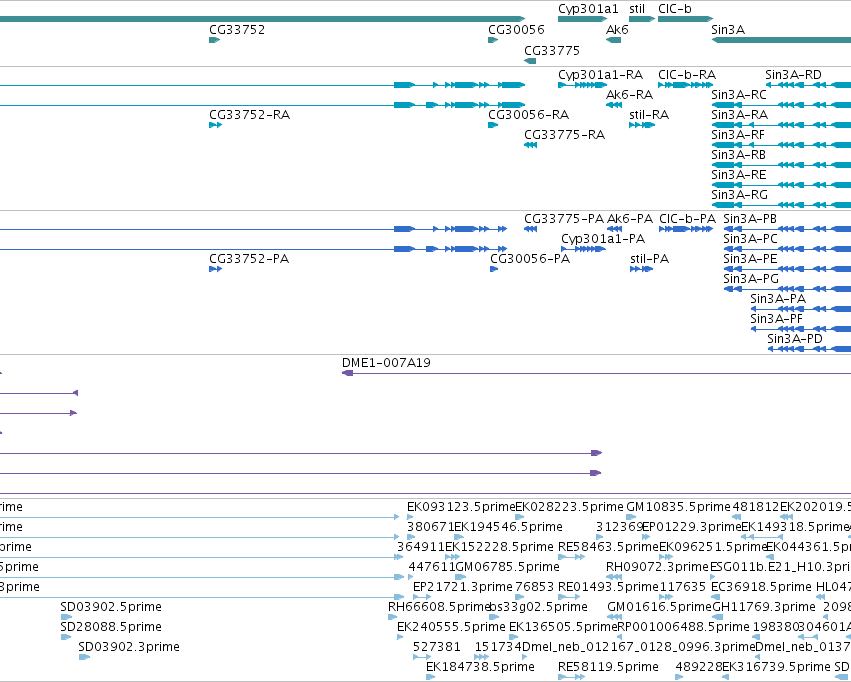Select the GM01616.5prime EST label
851x682 pixels.
tap(659, 608)
